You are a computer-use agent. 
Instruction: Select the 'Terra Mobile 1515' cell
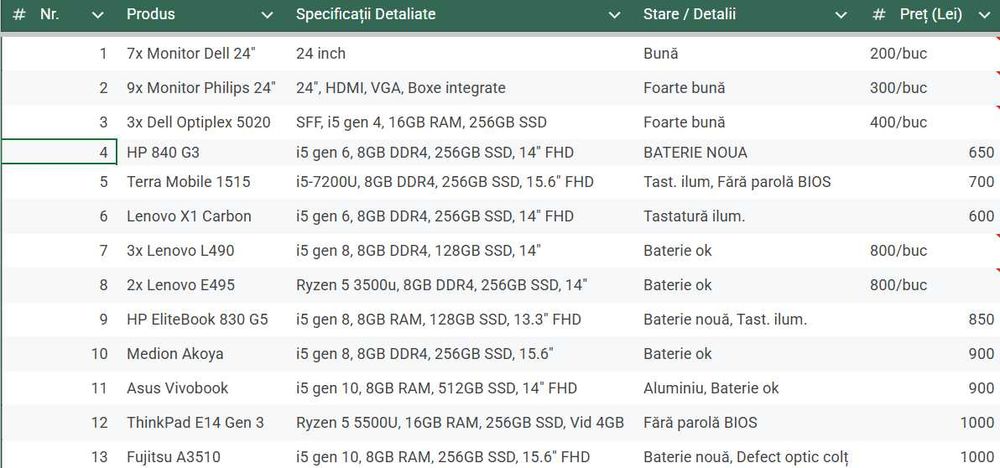point(188,182)
